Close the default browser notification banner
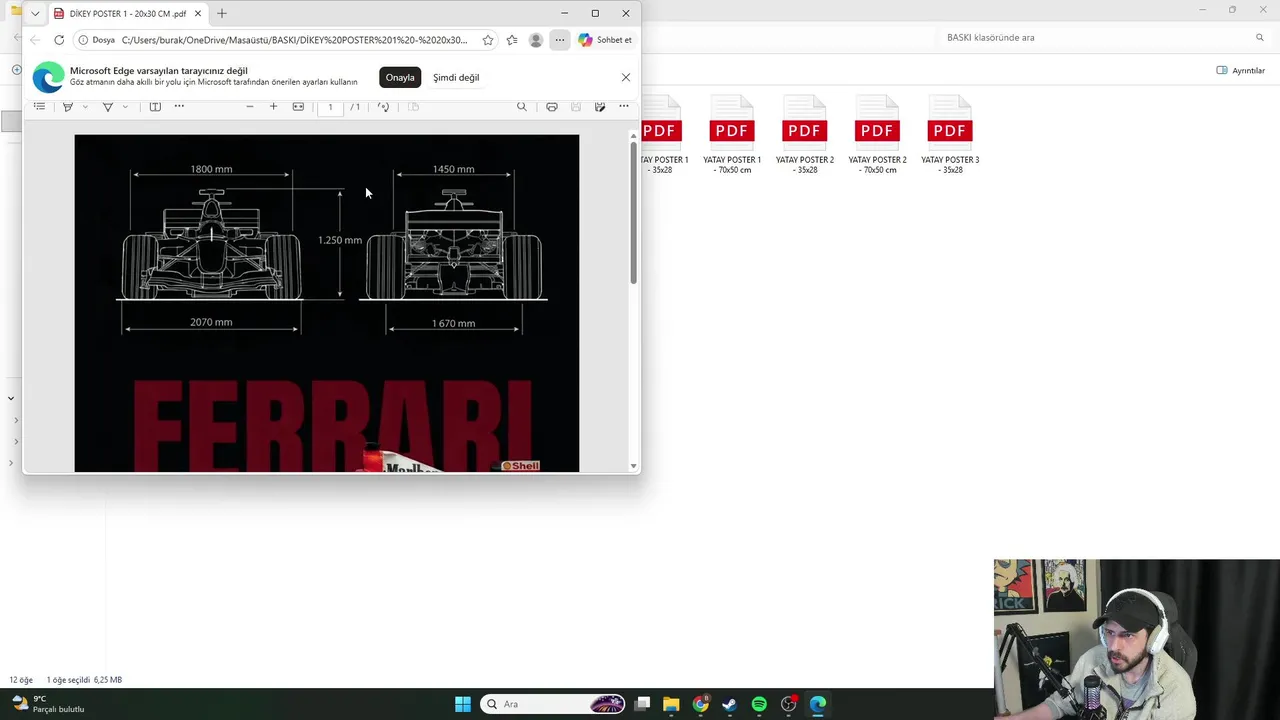This screenshot has height=720, width=1280. [626, 77]
